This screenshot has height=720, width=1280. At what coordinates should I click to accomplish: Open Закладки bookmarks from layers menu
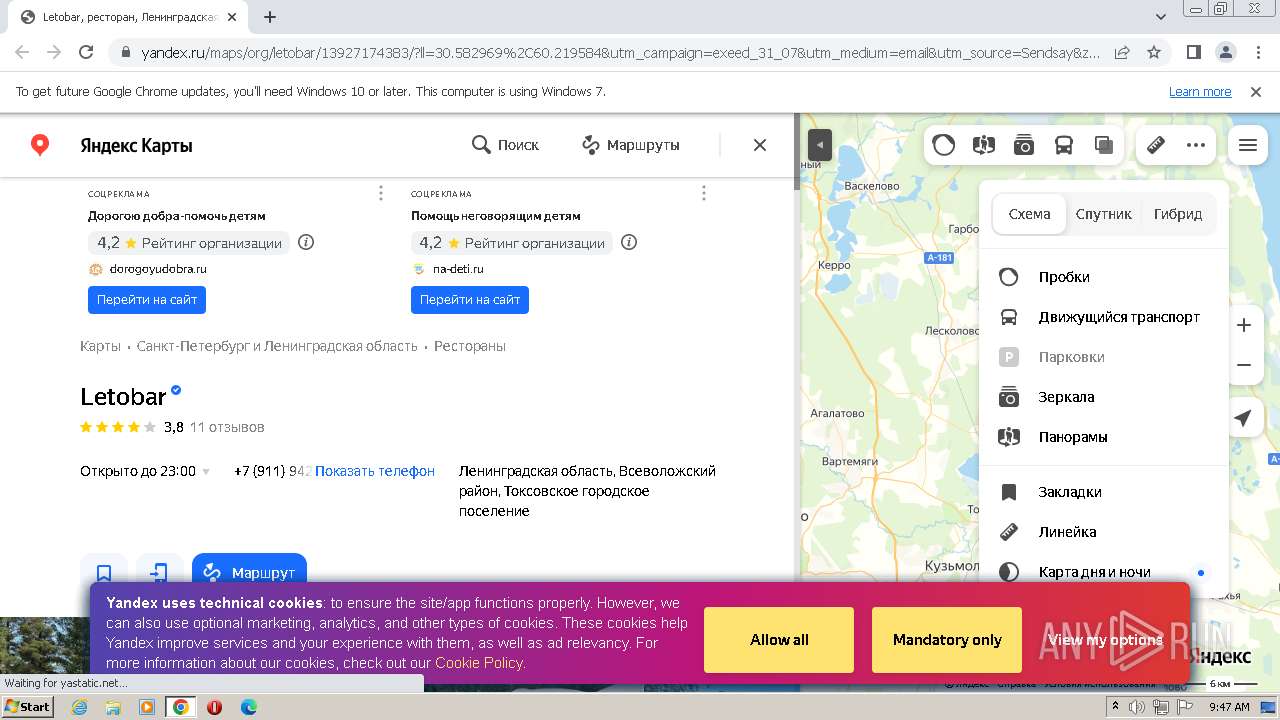[x=1103, y=492]
